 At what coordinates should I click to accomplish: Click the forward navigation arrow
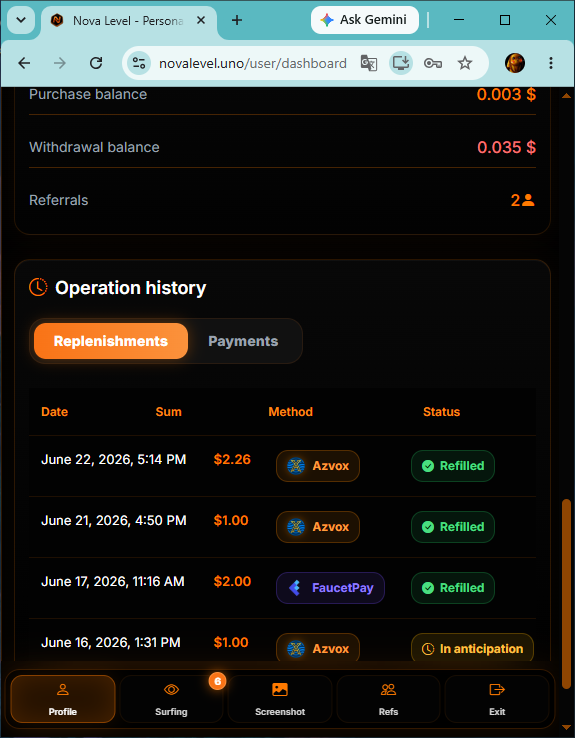[x=60, y=63]
